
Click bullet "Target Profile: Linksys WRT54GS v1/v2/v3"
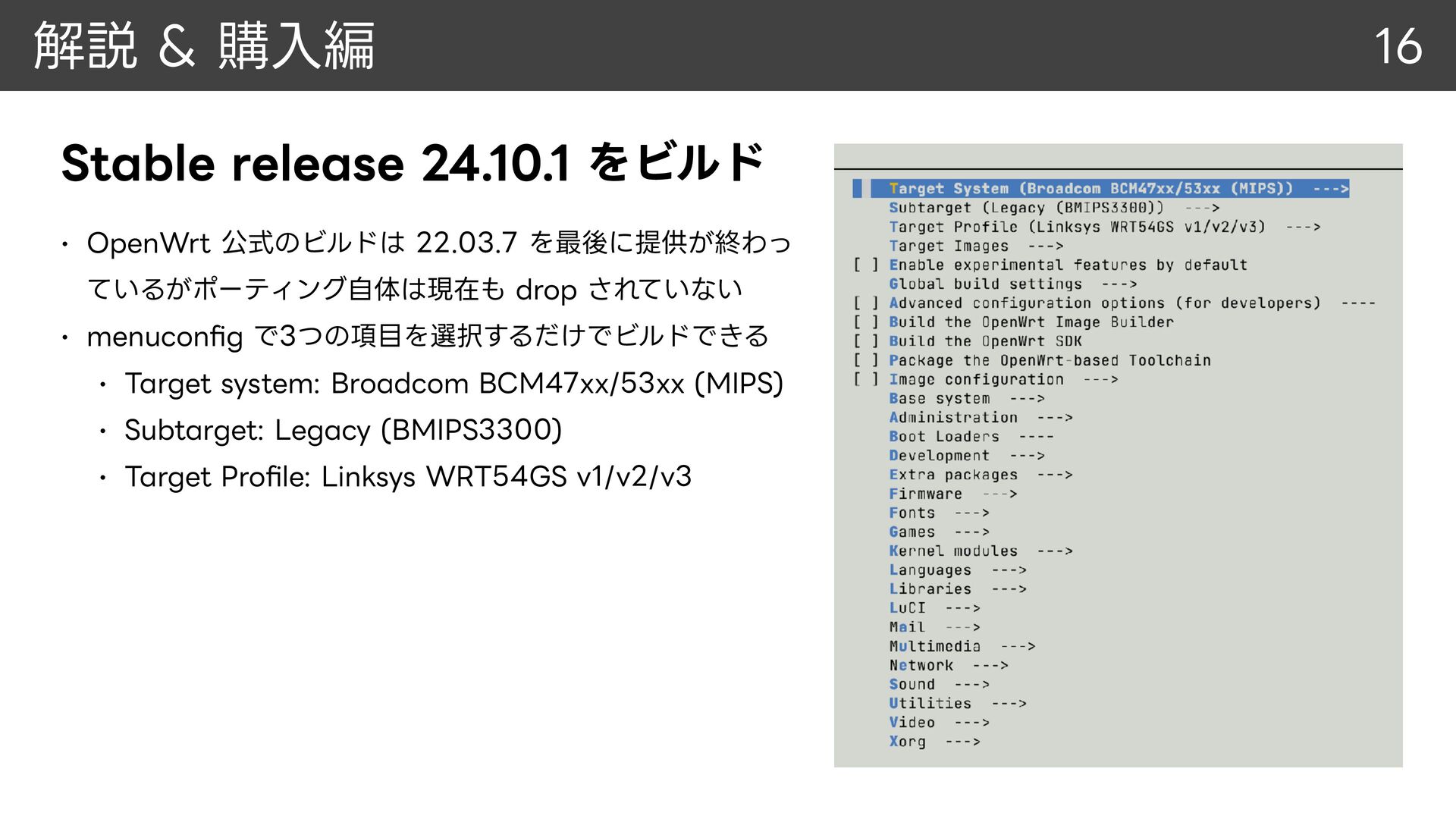(x=408, y=477)
